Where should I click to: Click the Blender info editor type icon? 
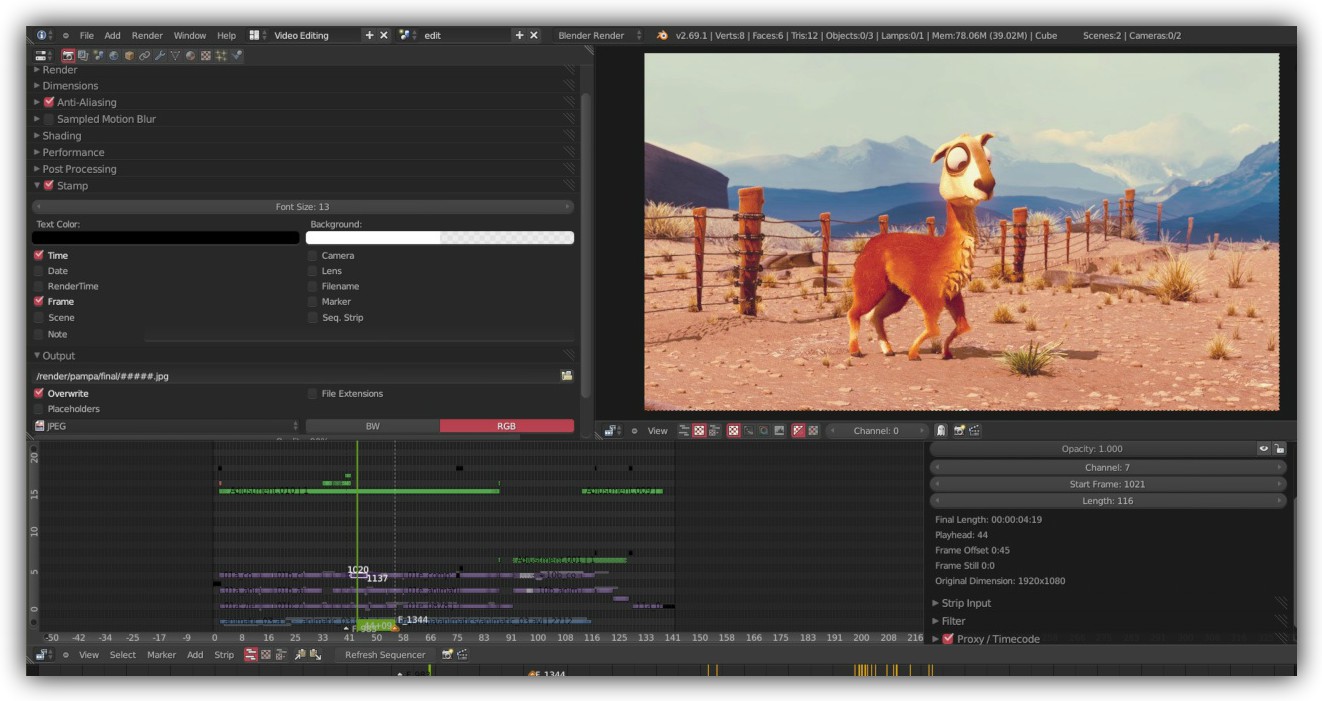[x=46, y=35]
